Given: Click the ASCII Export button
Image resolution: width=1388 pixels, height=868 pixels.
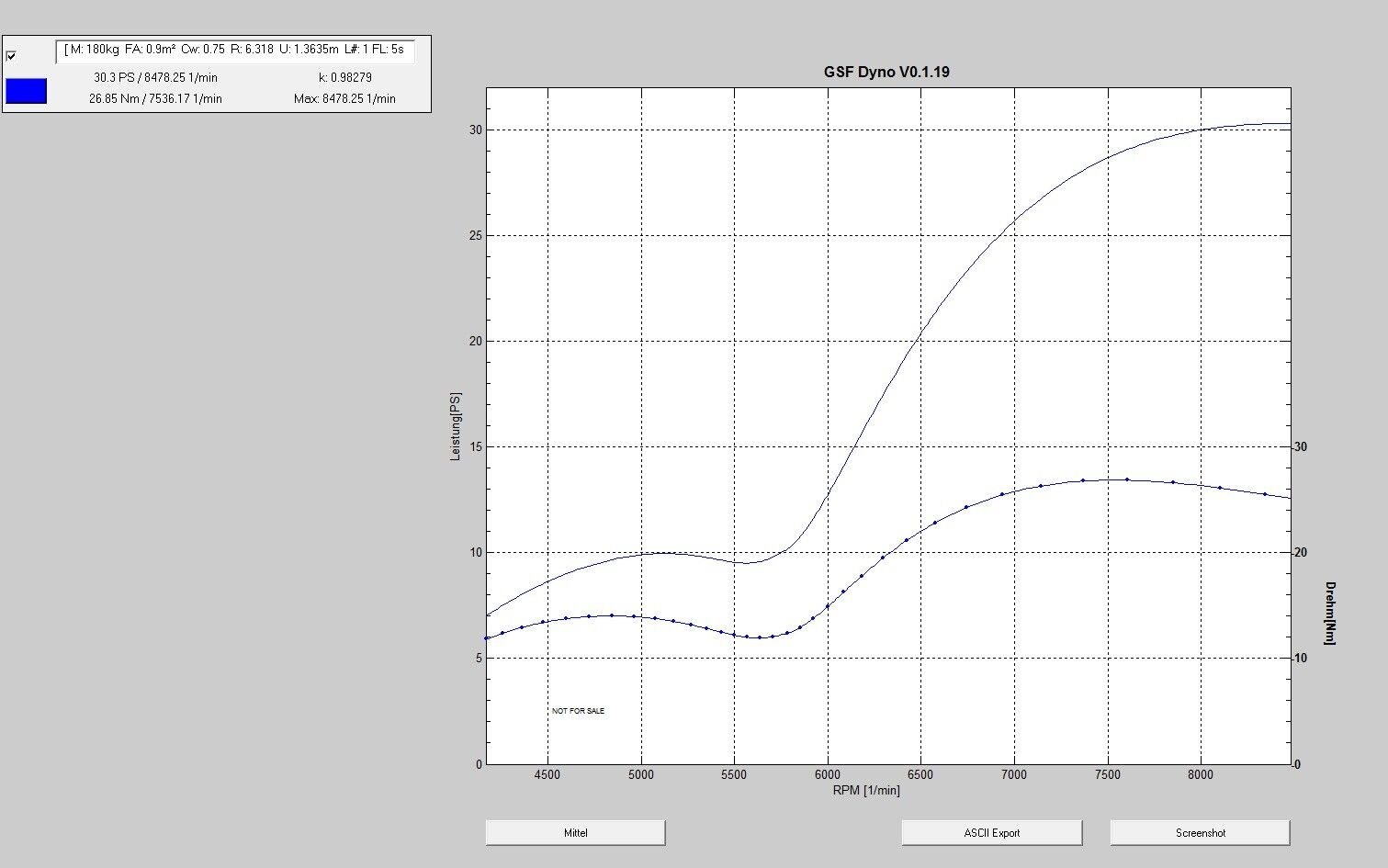Looking at the screenshot, I should pos(991,833).
